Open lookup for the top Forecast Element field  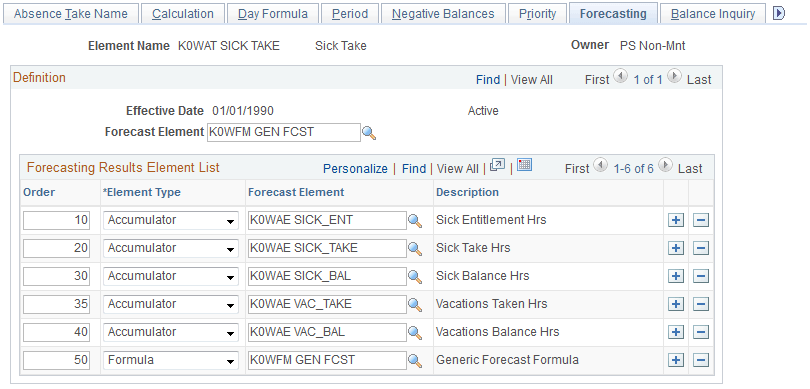tap(369, 133)
